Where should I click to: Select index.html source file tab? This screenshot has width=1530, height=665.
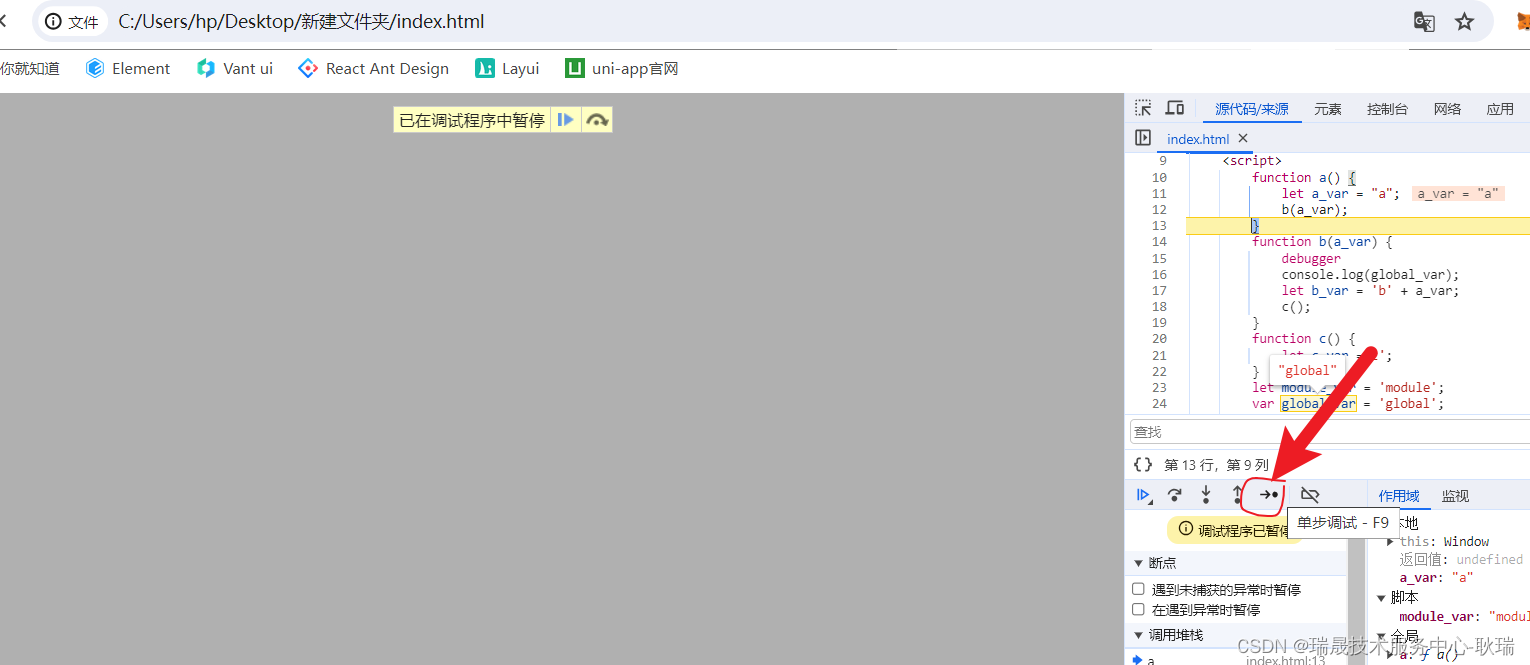point(1198,139)
